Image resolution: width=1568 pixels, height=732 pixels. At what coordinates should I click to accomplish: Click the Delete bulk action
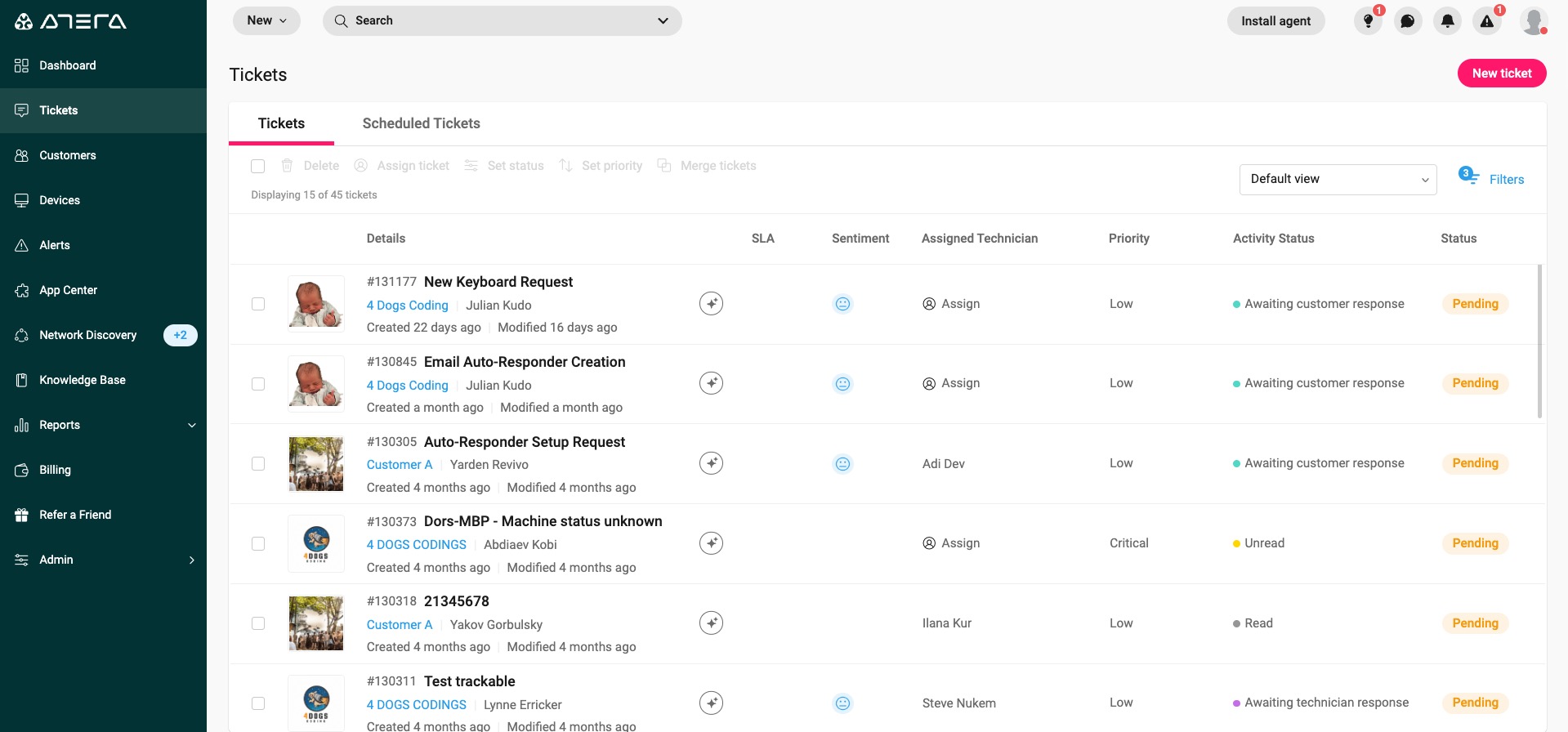310,166
